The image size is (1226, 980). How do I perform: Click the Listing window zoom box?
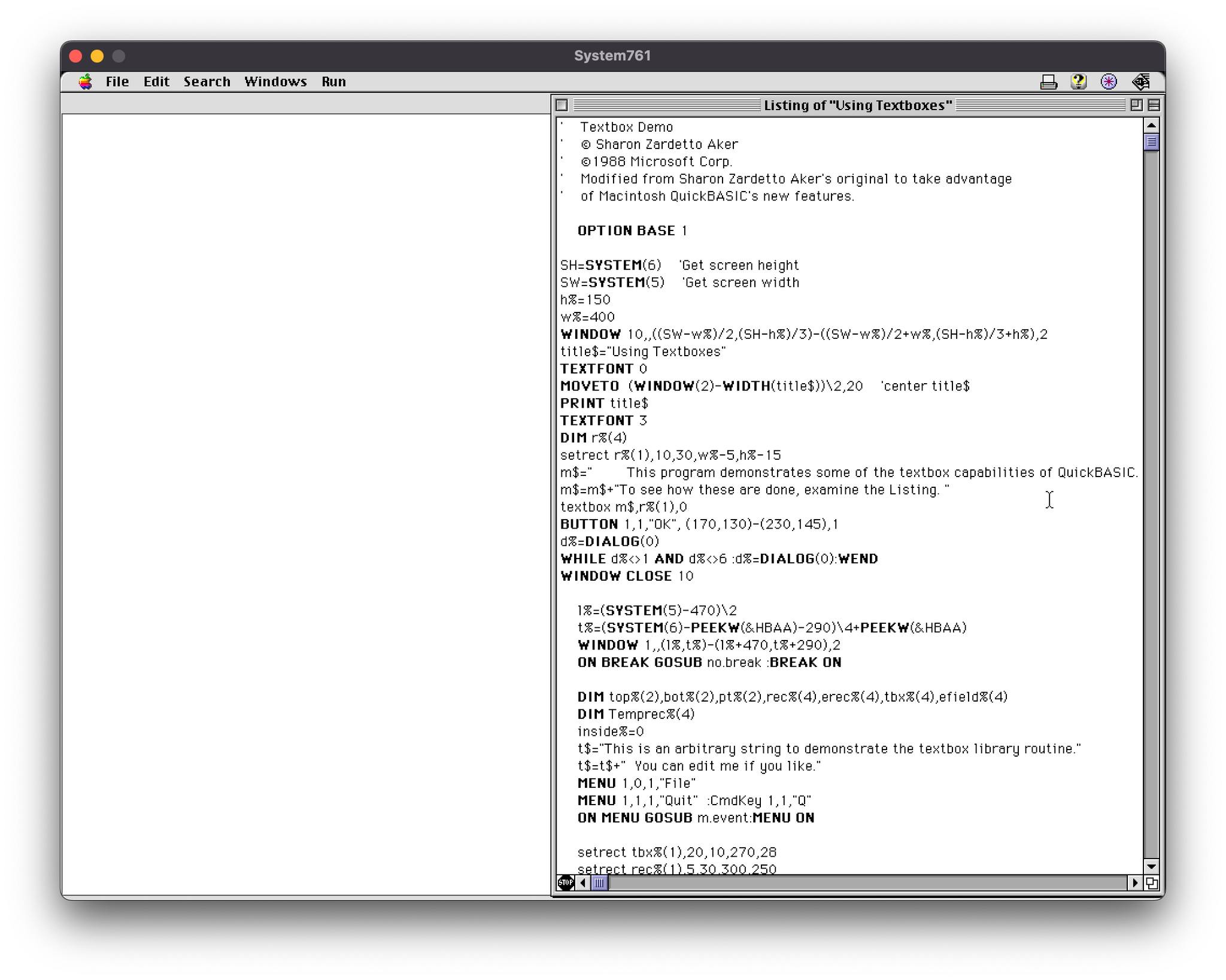1136,105
